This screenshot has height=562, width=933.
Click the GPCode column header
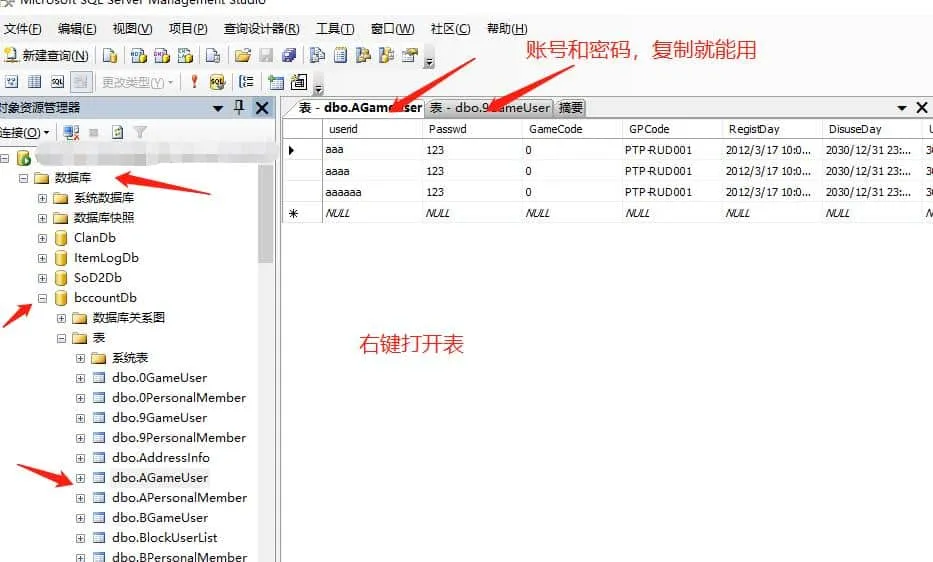672,129
